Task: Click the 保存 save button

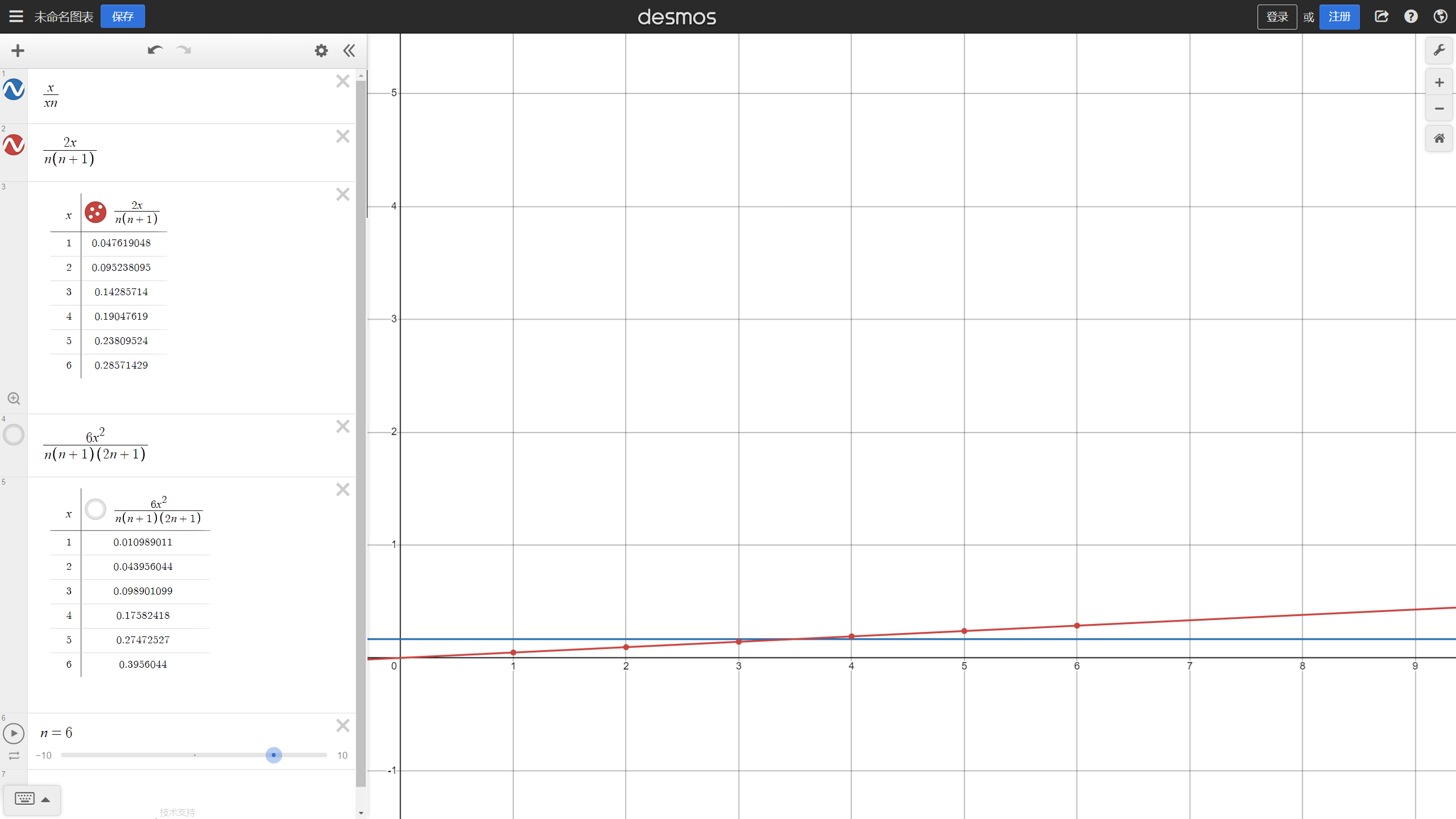Action: pos(123,16)
